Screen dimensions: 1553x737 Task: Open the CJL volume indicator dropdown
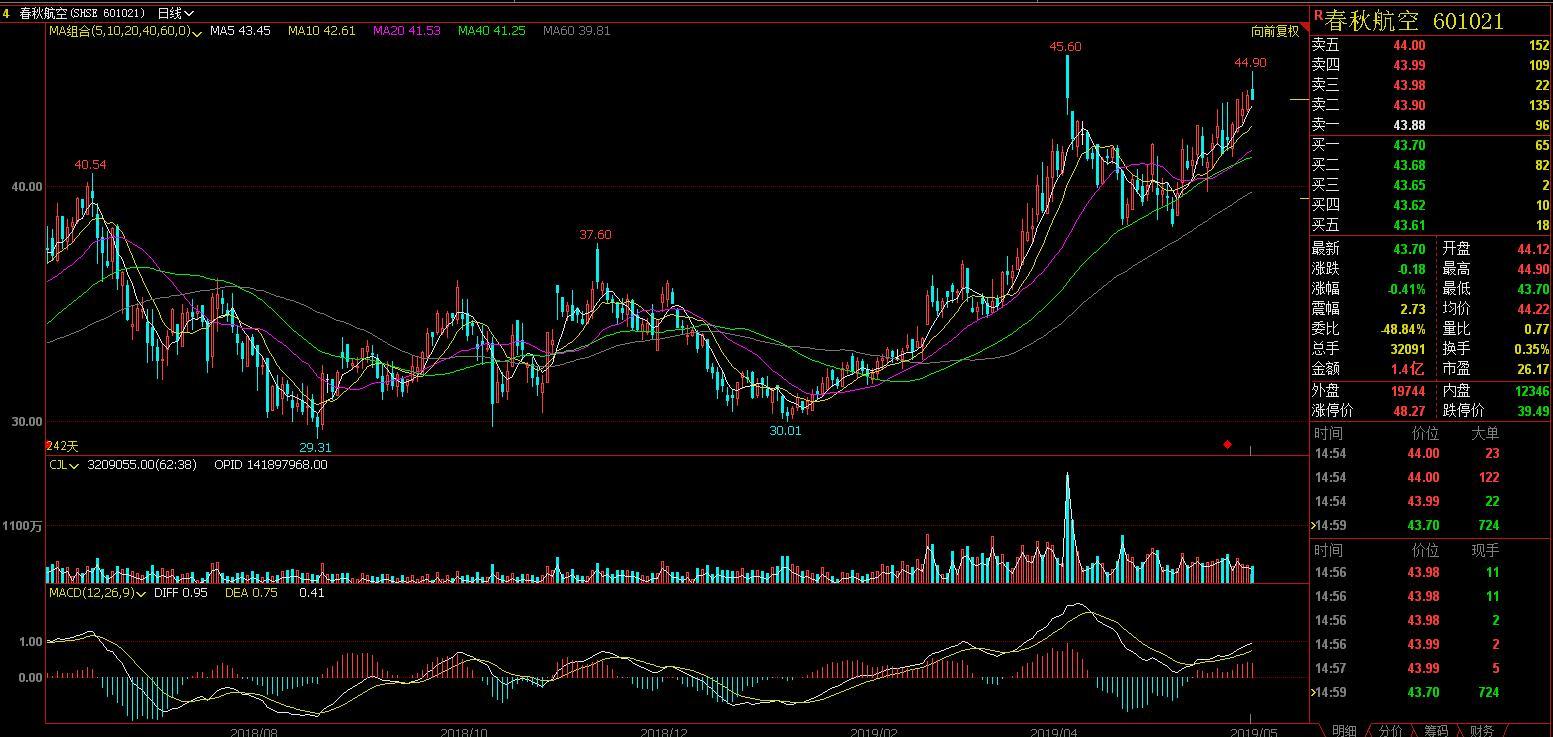pyautogui.click(x=64, y=464)
